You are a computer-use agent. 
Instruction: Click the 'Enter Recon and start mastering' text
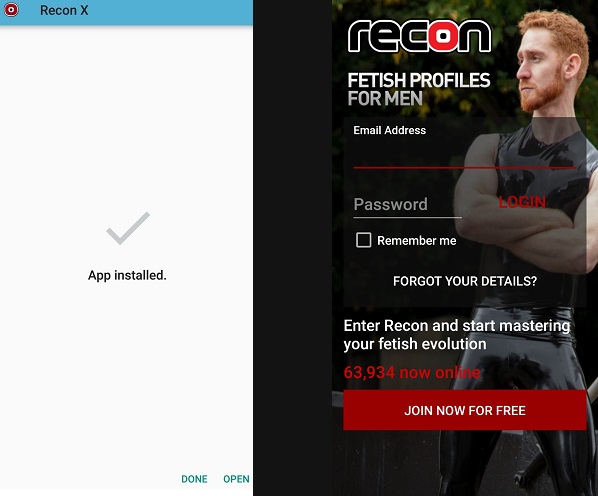pos(457,326)
